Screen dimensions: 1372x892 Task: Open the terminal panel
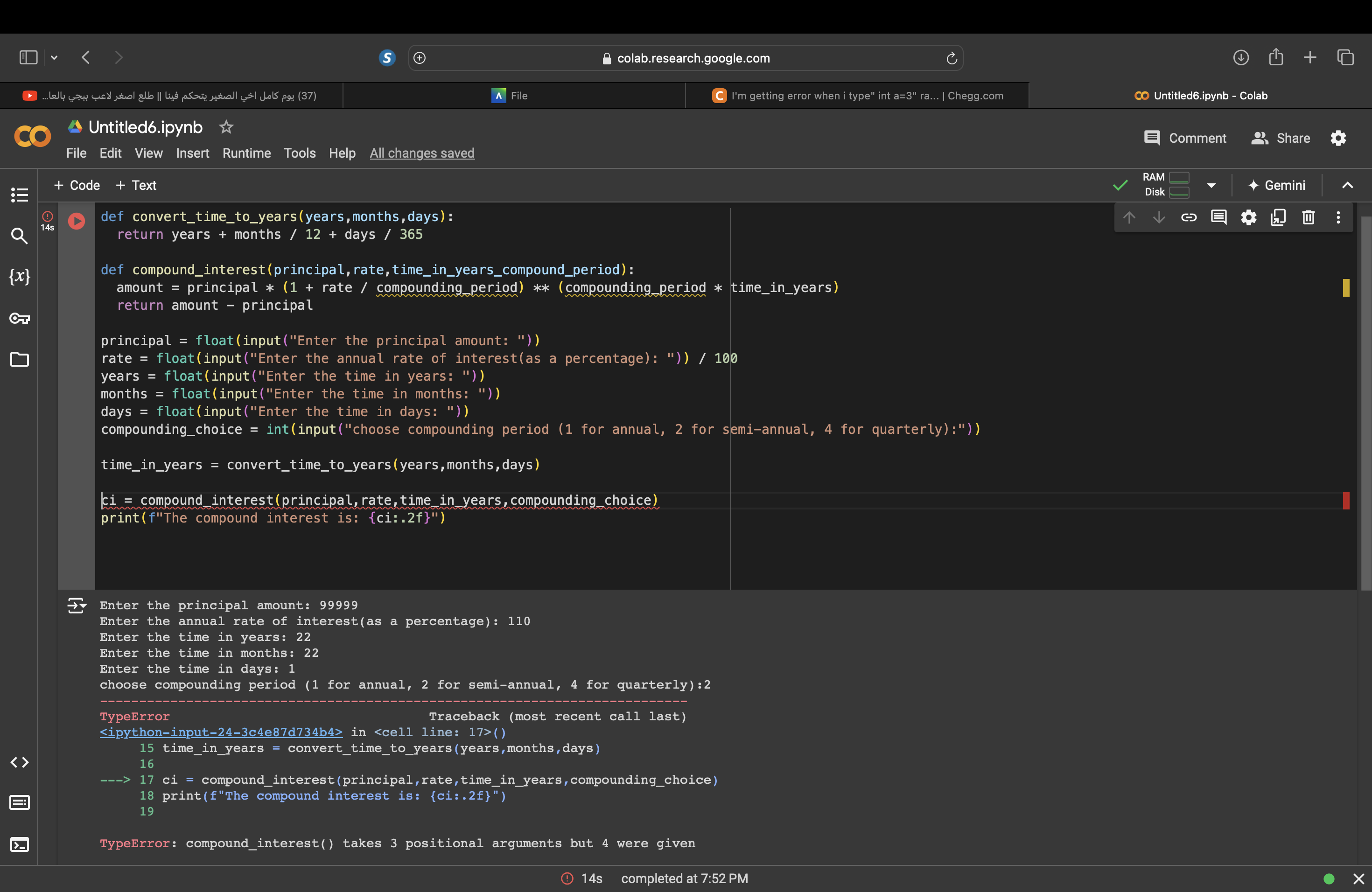(x=20, y=845)
